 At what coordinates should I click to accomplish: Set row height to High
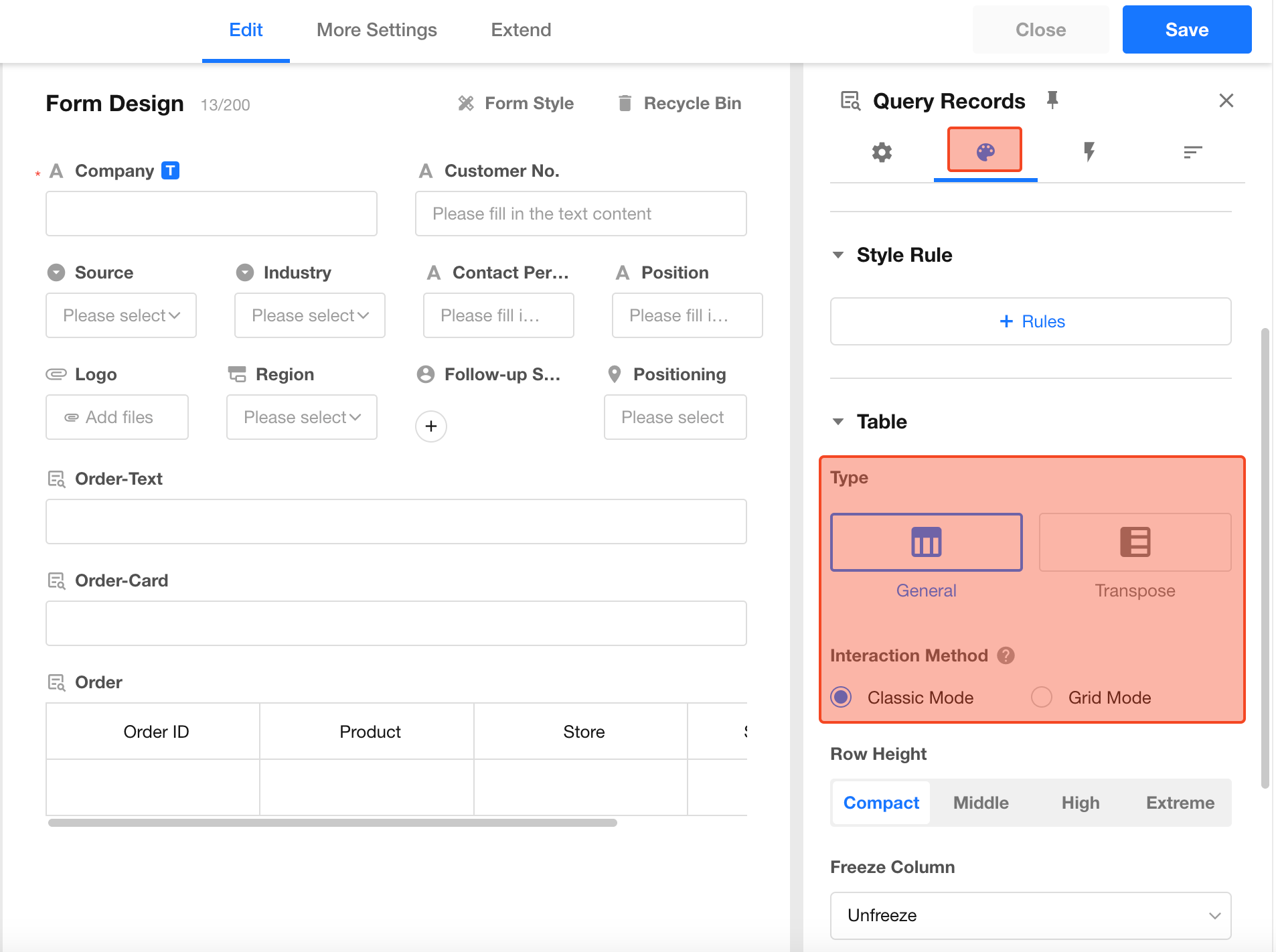(1081, 803)
